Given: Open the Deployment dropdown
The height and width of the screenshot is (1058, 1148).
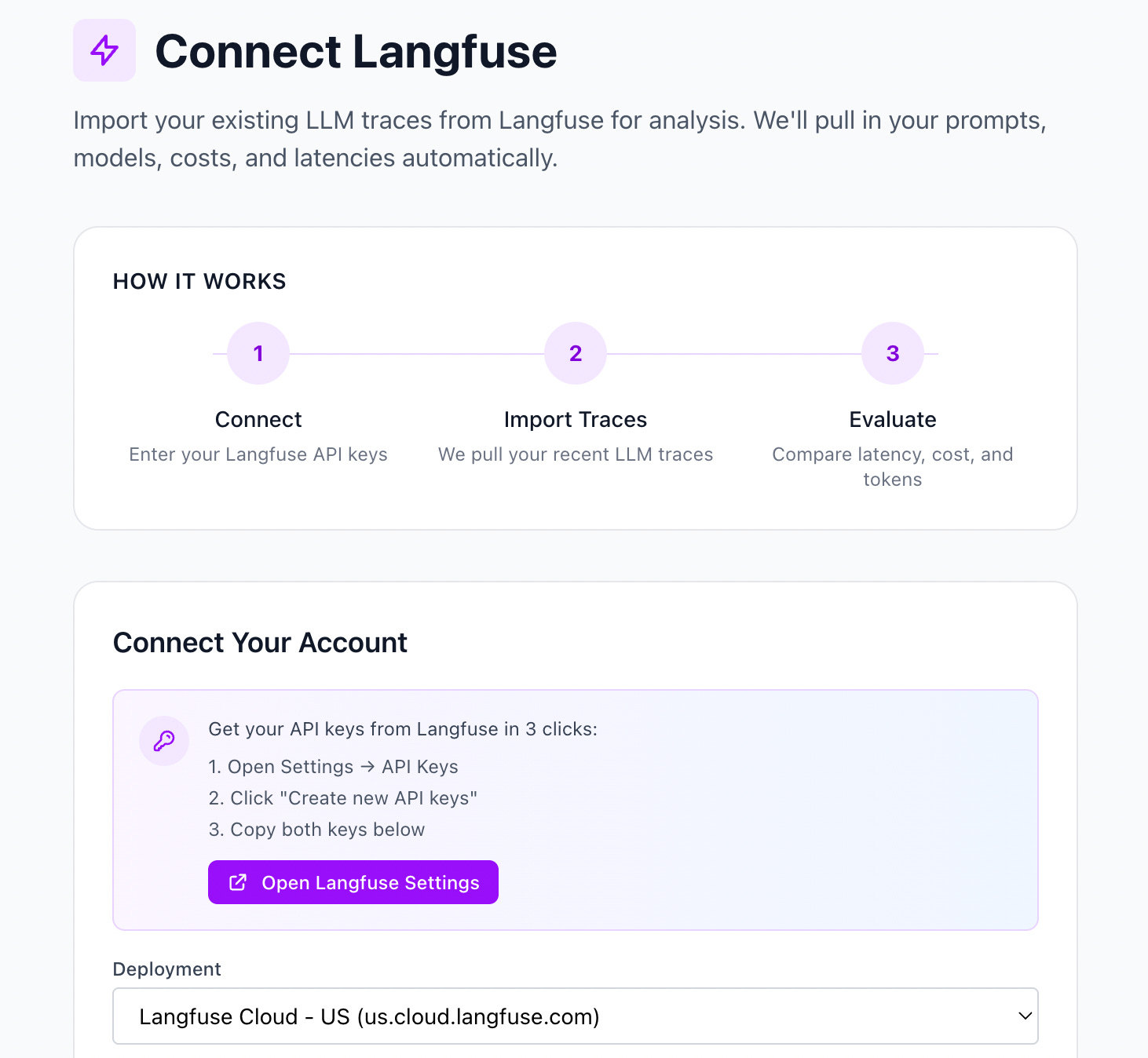Looking at the screenshot, I should click(576, 1016).
